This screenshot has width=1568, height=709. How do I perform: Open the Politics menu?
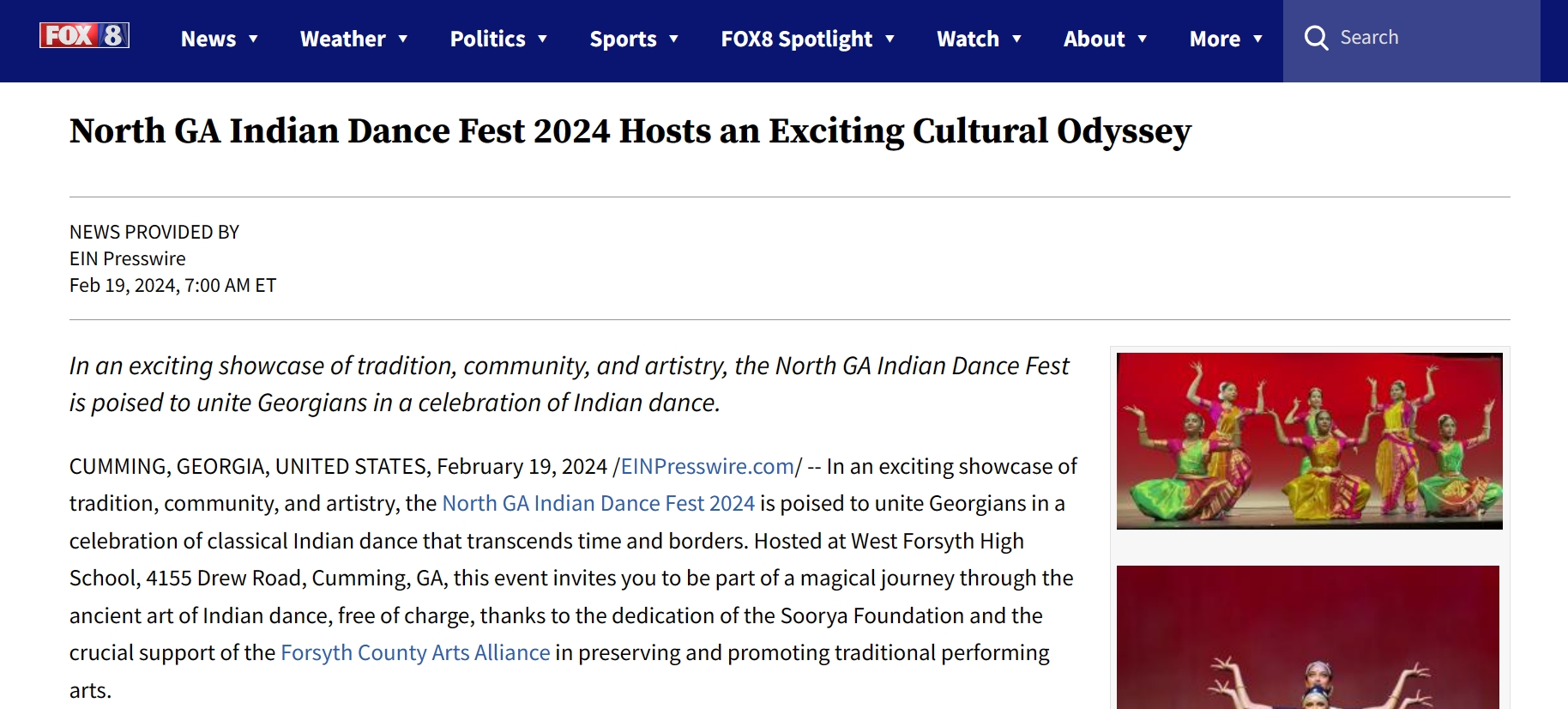(x=488, y=39)
